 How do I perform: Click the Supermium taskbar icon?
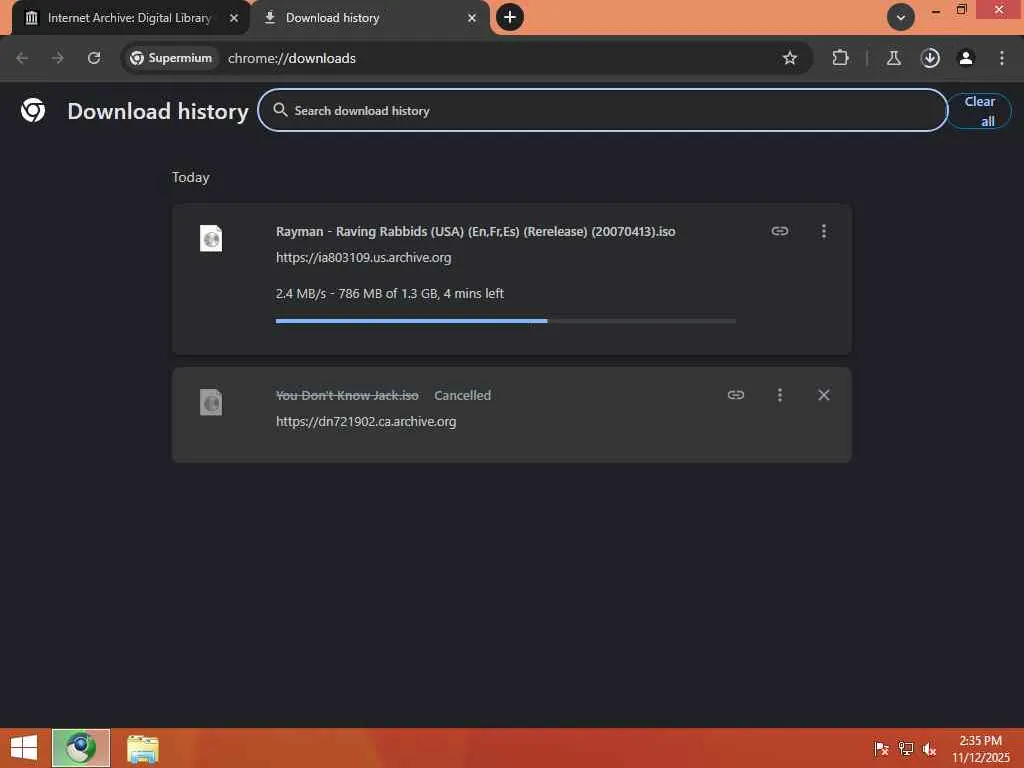pyautogui.click(x=80, y=748)
